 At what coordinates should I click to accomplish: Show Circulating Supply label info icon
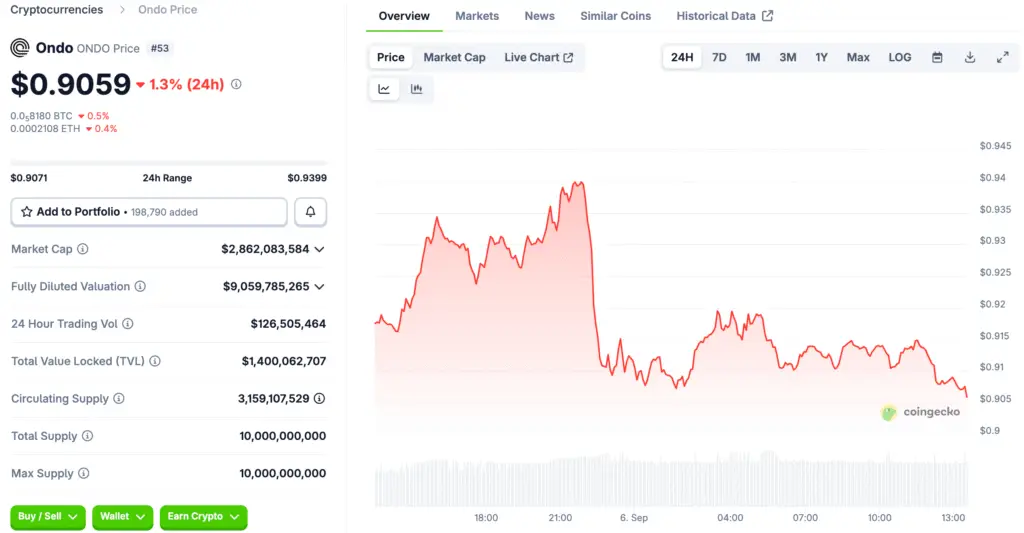[x=119, y=398]
